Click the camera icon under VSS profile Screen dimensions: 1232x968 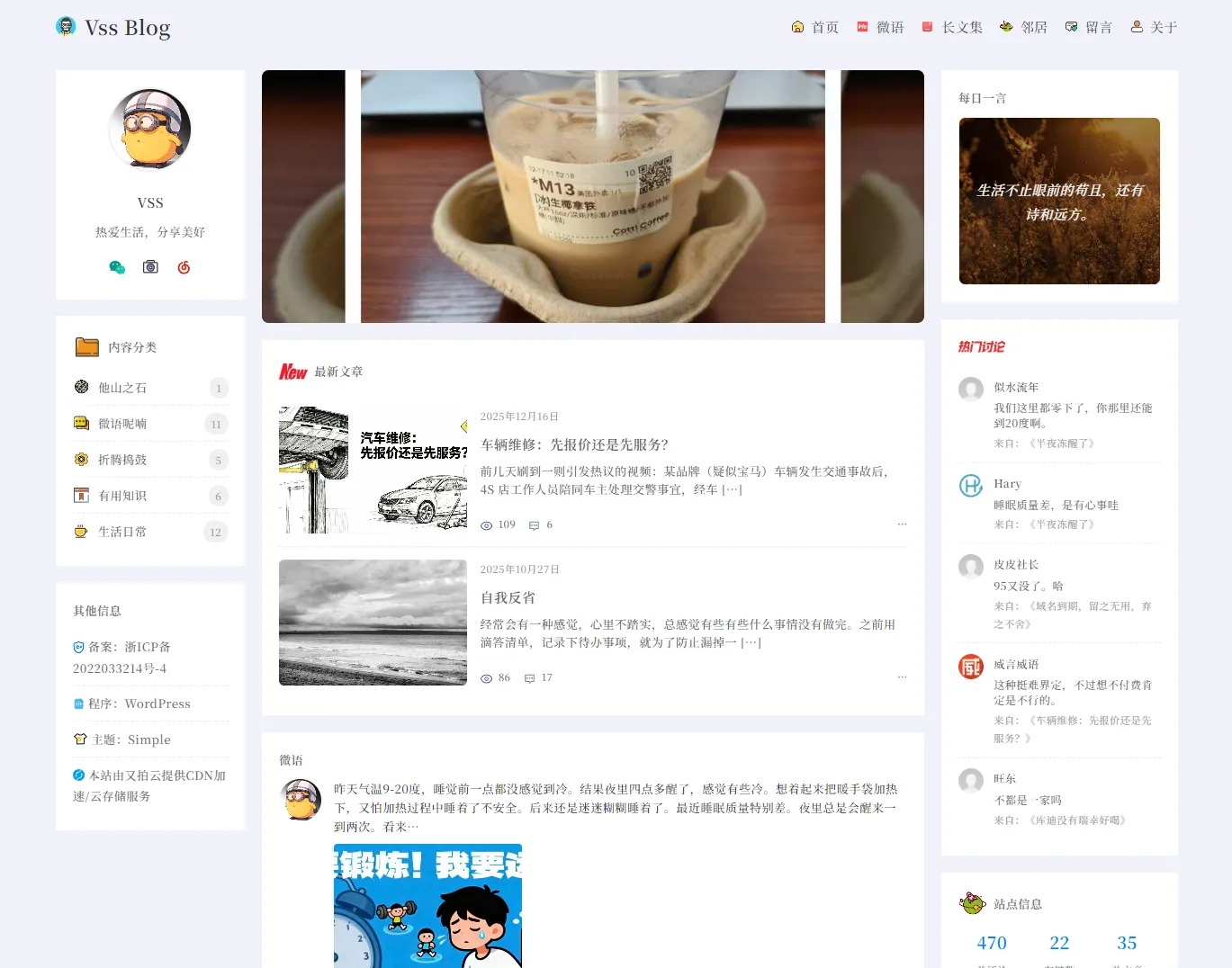pyautogui.click(x=150, y=267)
